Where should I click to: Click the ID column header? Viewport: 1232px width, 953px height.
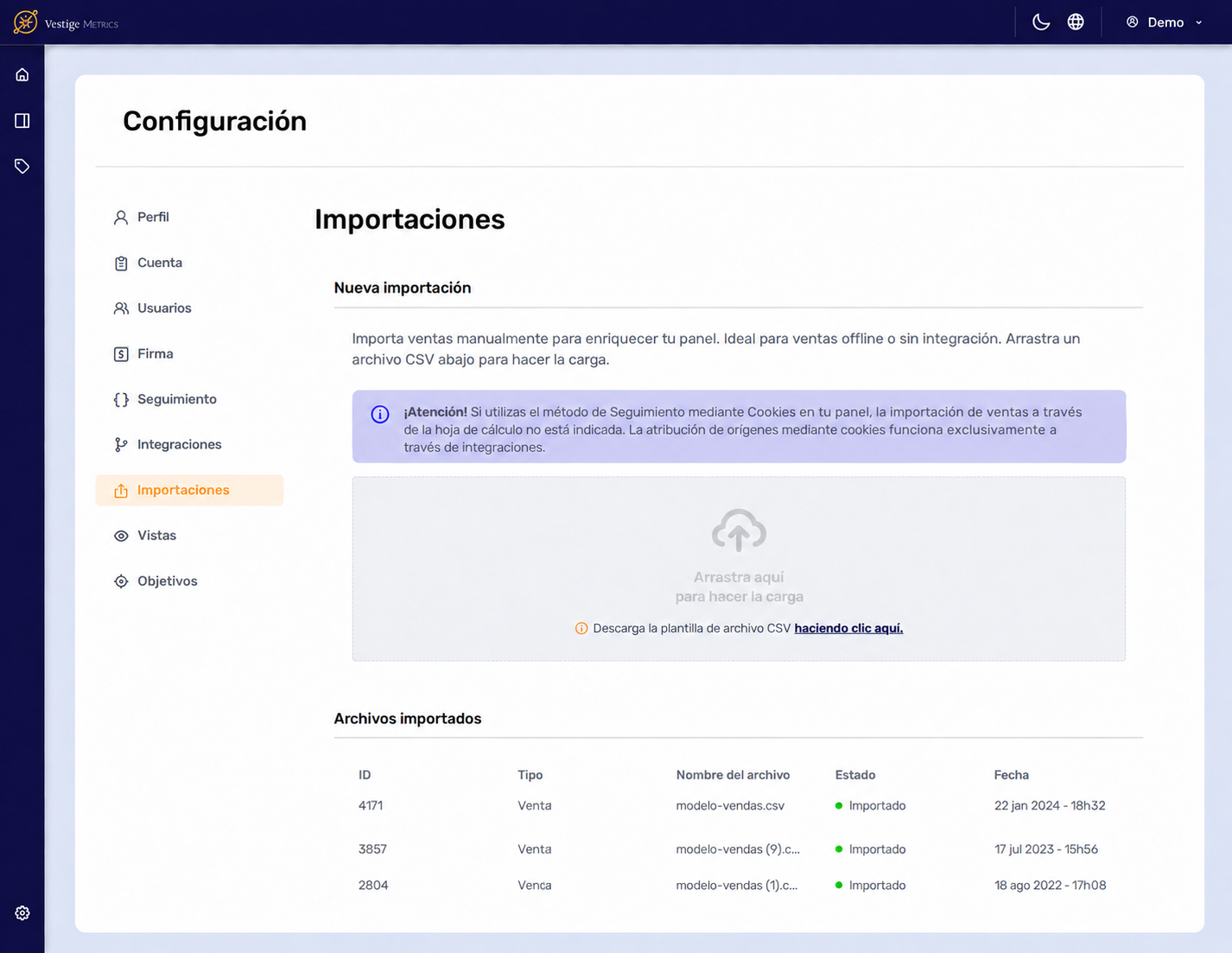pos(365,775)
